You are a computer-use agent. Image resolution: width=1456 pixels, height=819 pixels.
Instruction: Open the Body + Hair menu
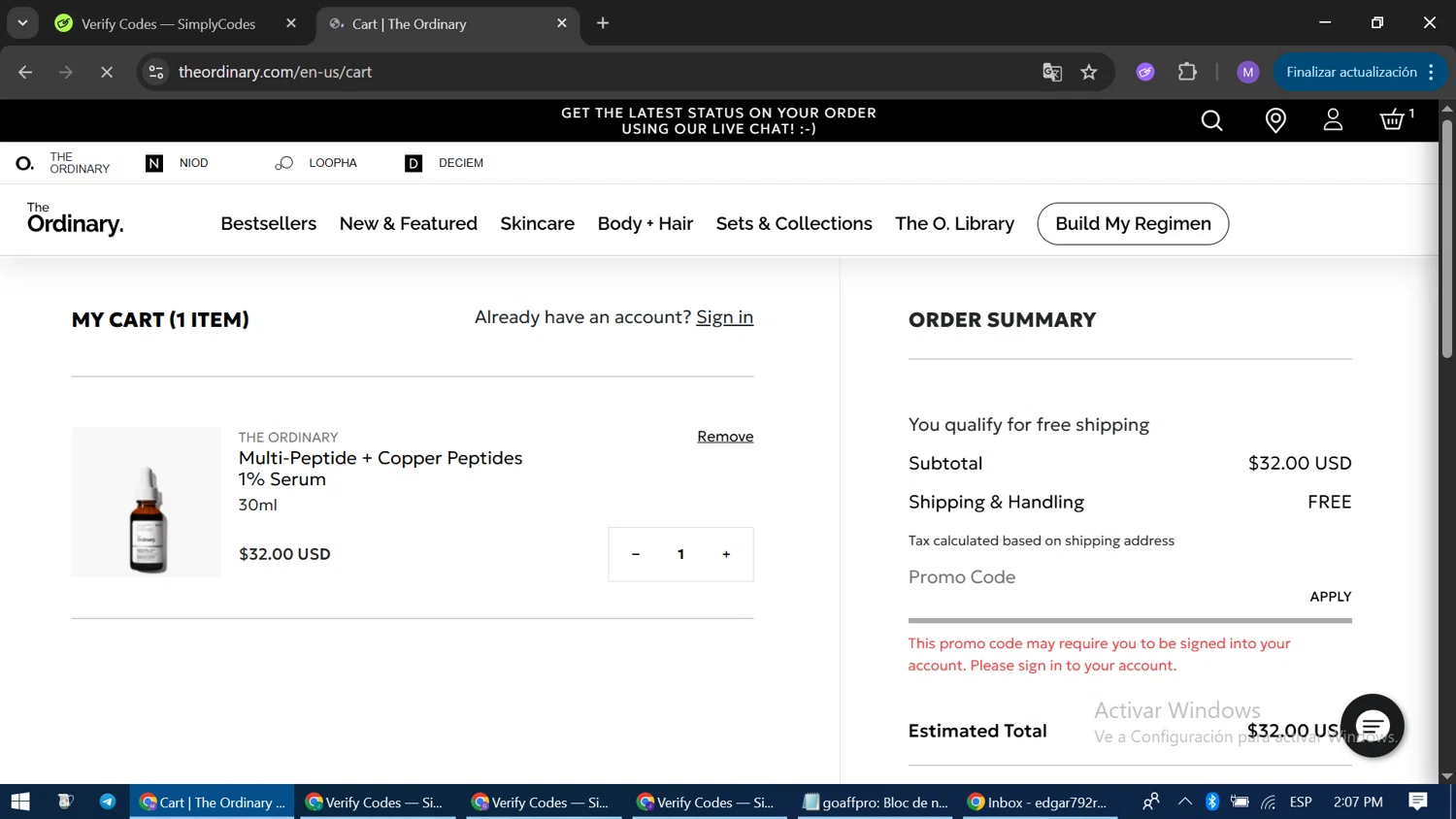pyautogui.click(x=645, y=223)
